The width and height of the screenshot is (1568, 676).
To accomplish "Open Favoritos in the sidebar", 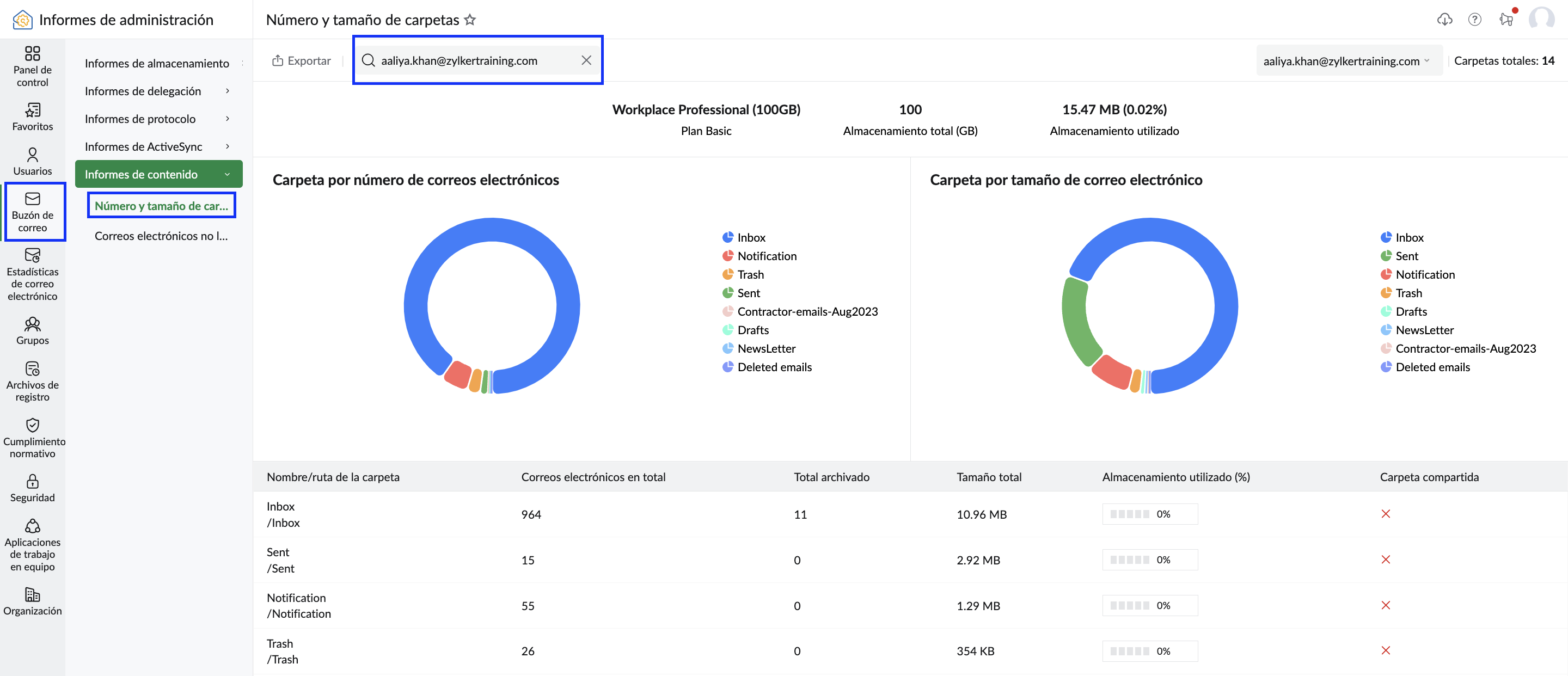I will (x=32, y=117).
